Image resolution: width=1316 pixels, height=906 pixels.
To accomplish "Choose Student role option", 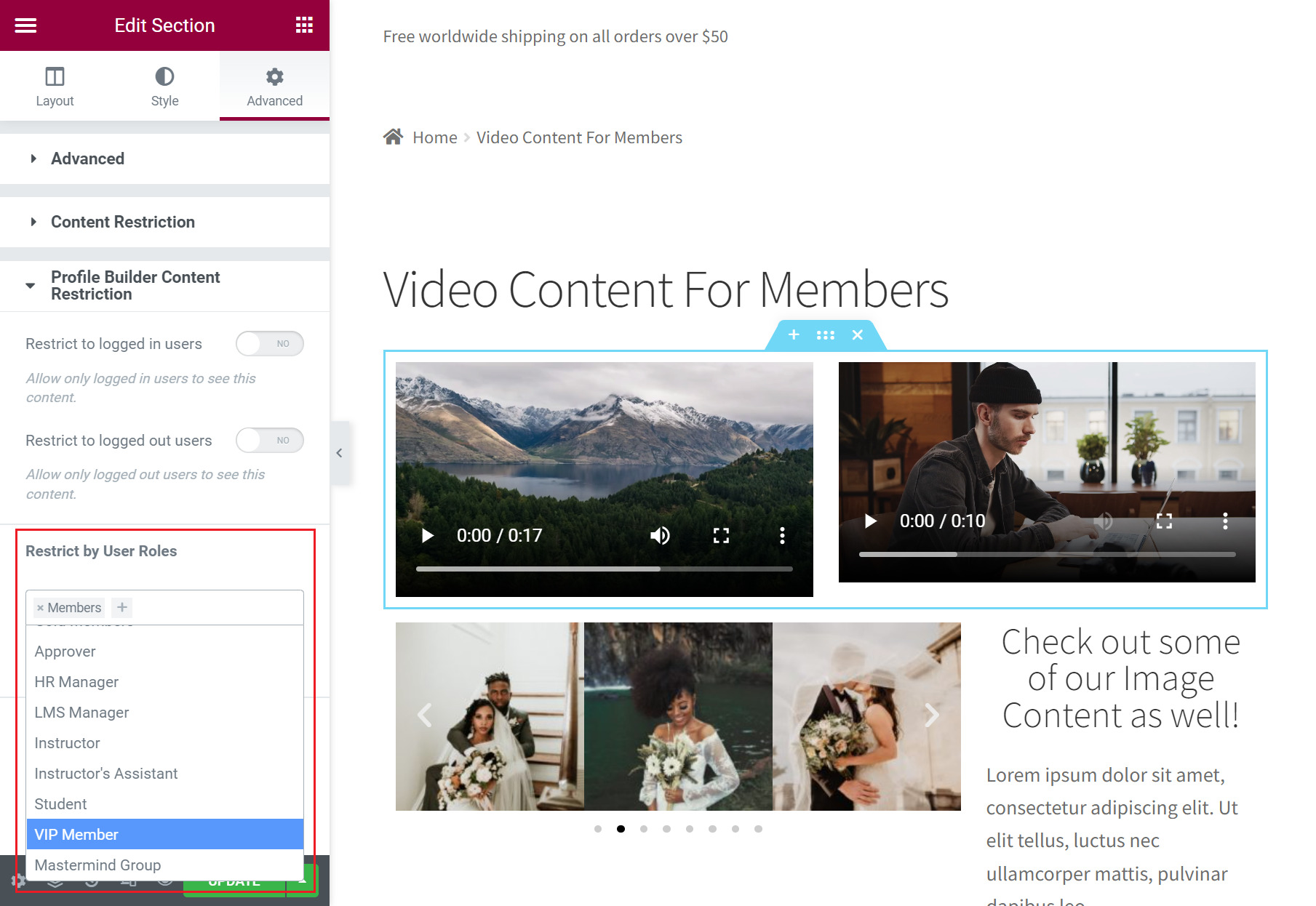I will point(165,804).
